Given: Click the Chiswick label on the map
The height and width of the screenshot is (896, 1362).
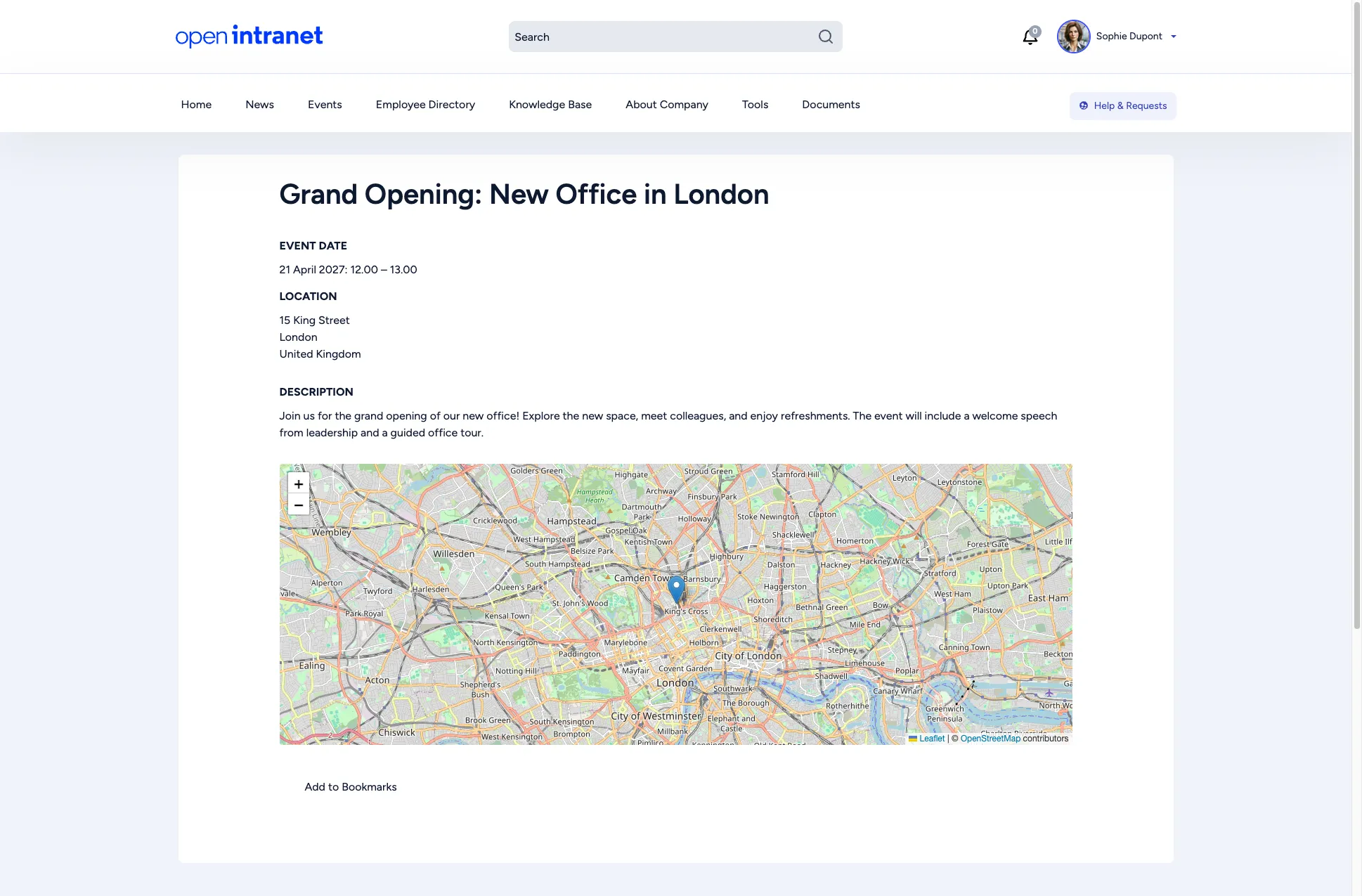Looking at the screenshot, I should click(397, 732).
